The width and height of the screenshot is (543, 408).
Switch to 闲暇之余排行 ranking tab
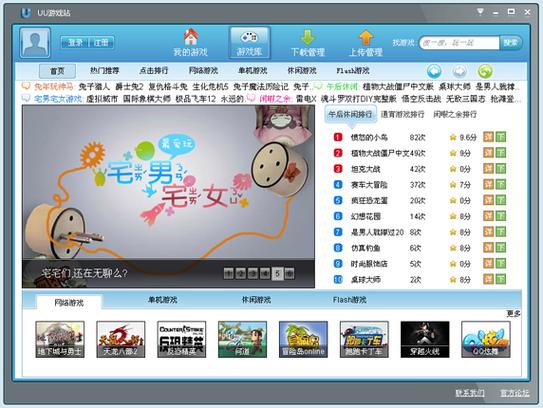(455, 114)
